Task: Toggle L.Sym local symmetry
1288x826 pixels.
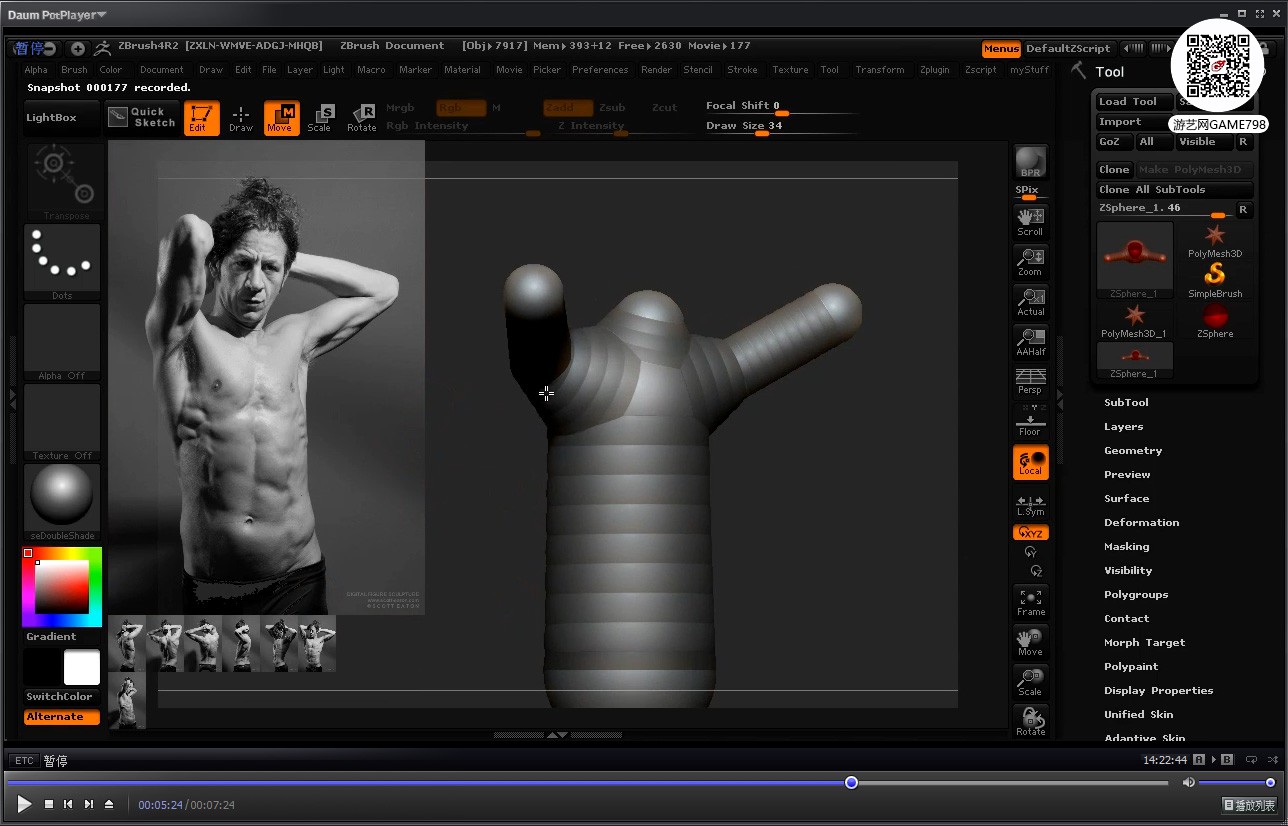Action: pos(1030,506)
